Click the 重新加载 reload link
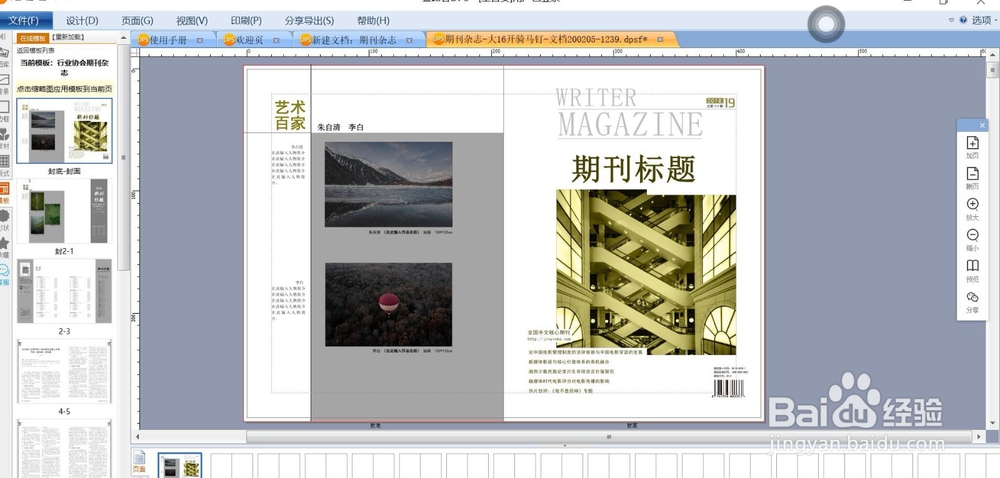This screenshot has height=478, width=1000. pos(68,38)
